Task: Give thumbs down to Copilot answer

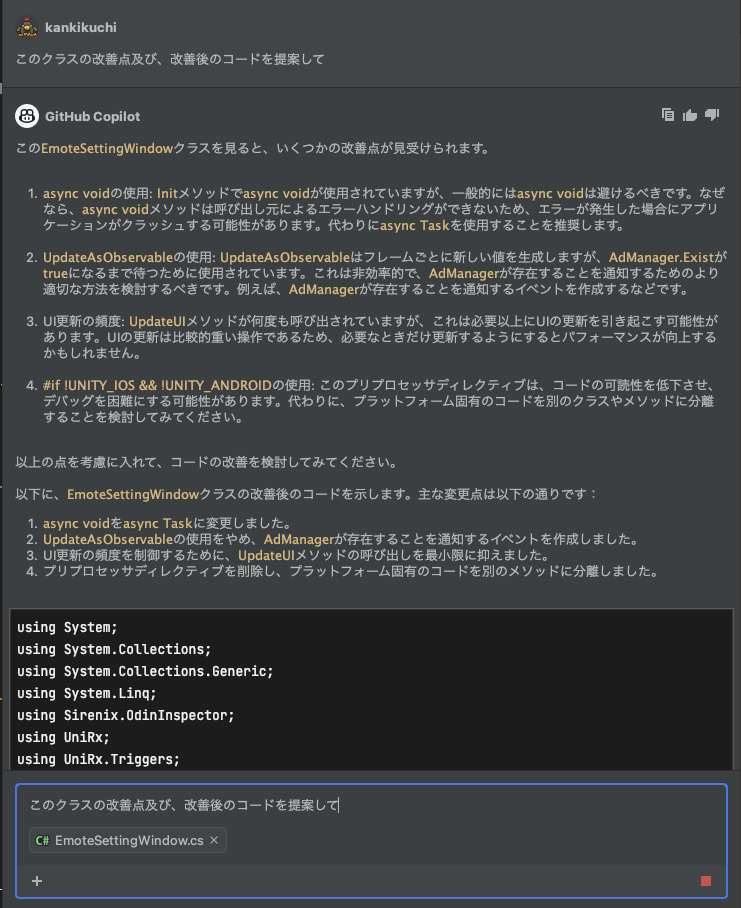Action: click(x=712, y=115)
